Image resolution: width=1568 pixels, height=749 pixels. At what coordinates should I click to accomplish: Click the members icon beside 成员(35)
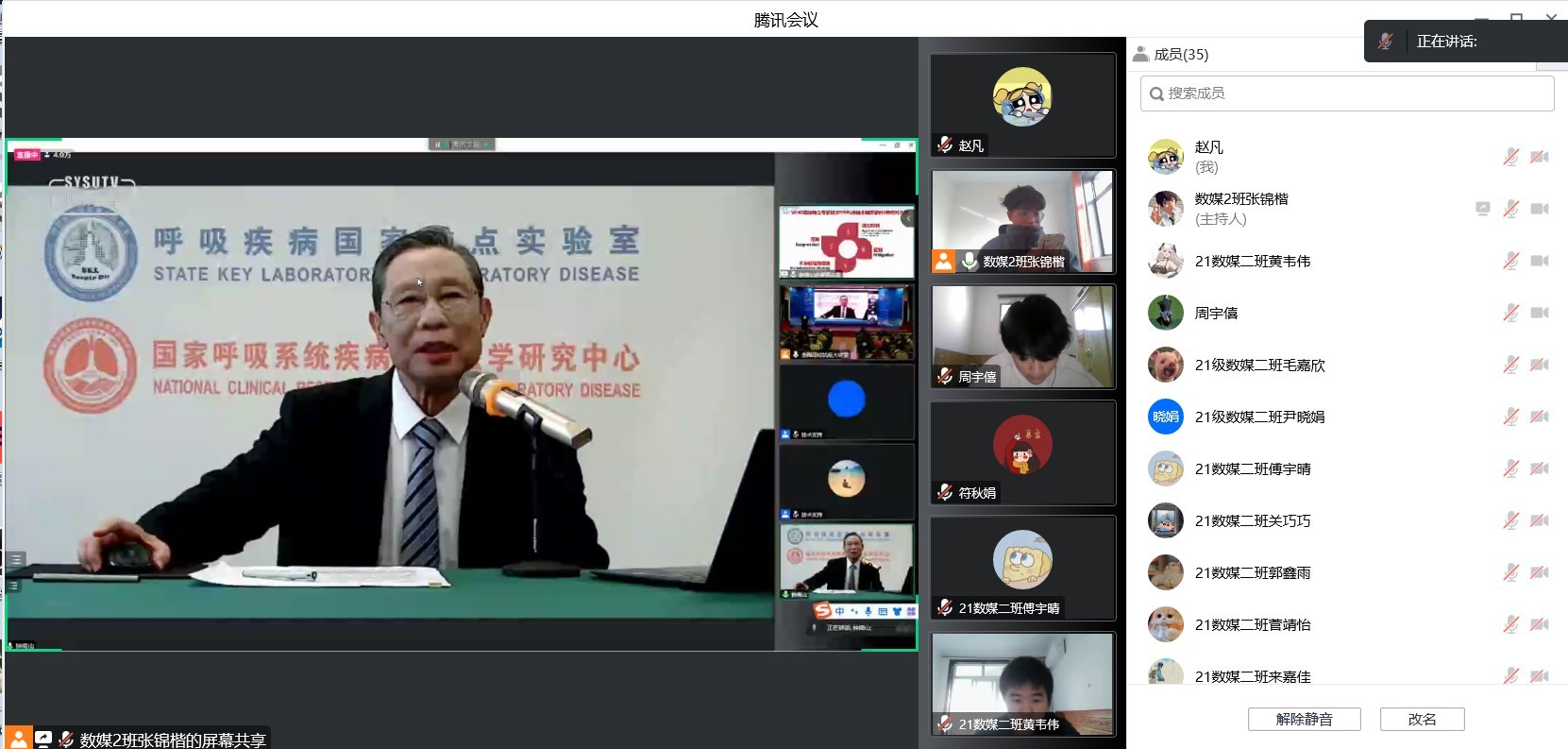click(1141, 54)
